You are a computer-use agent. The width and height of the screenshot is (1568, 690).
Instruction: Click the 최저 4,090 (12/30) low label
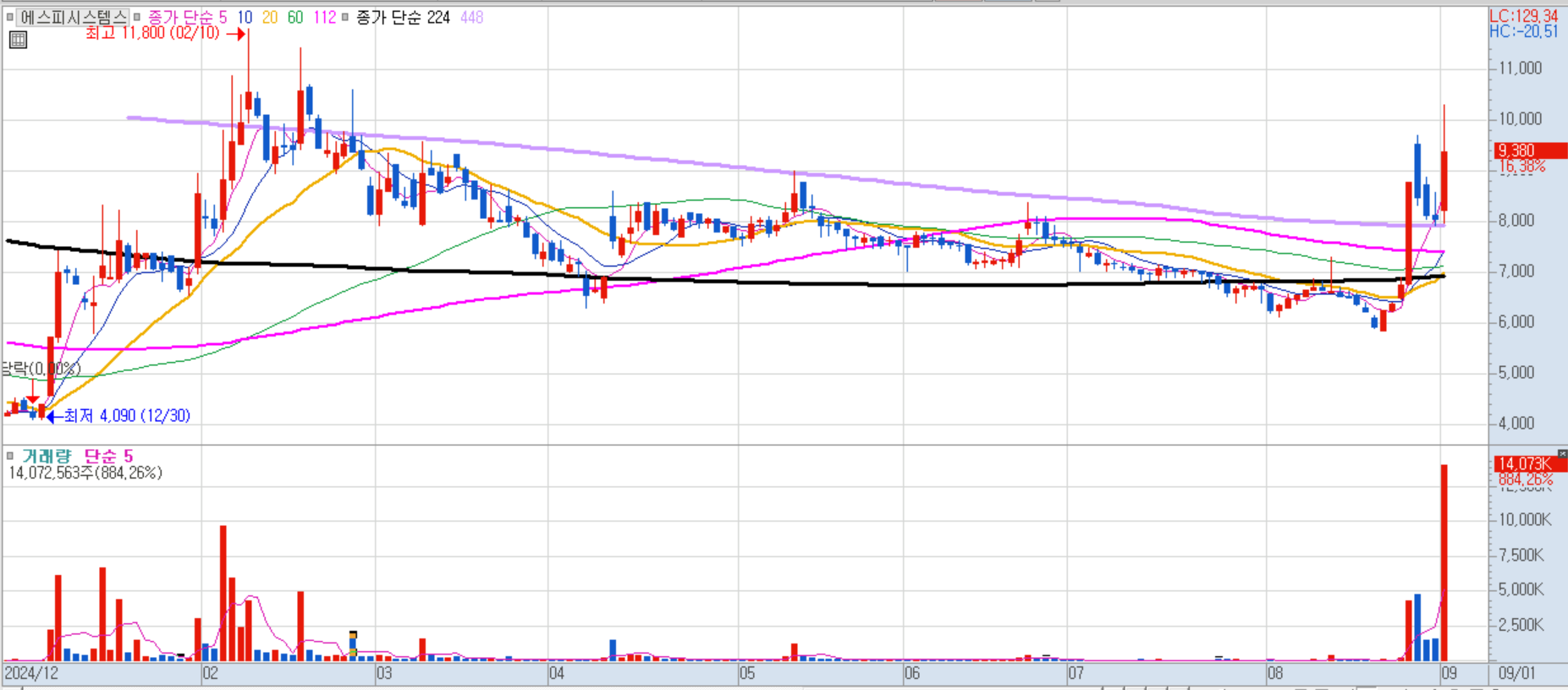(x=127, y=415)
